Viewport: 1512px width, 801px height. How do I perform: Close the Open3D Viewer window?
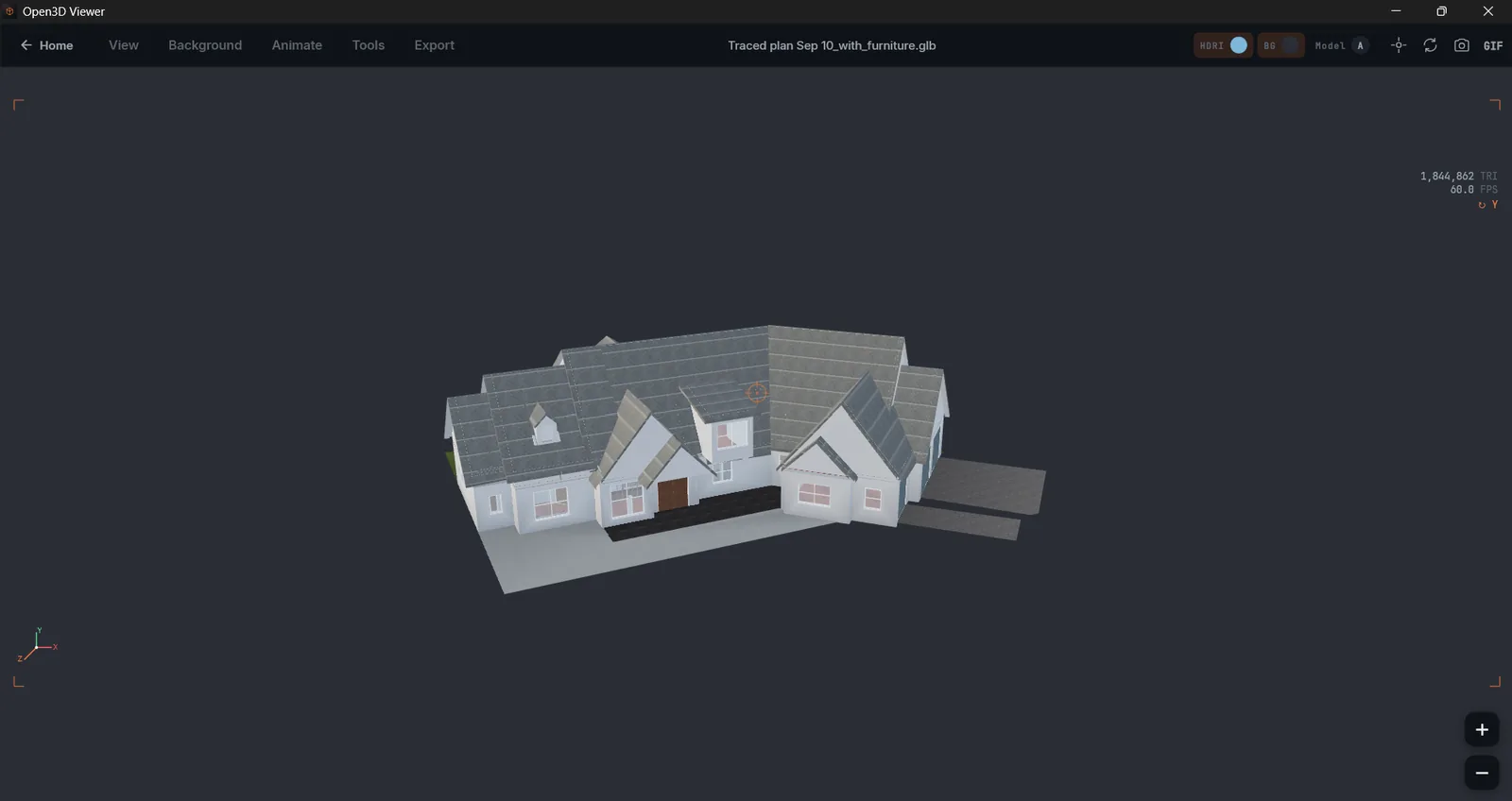1487,11
